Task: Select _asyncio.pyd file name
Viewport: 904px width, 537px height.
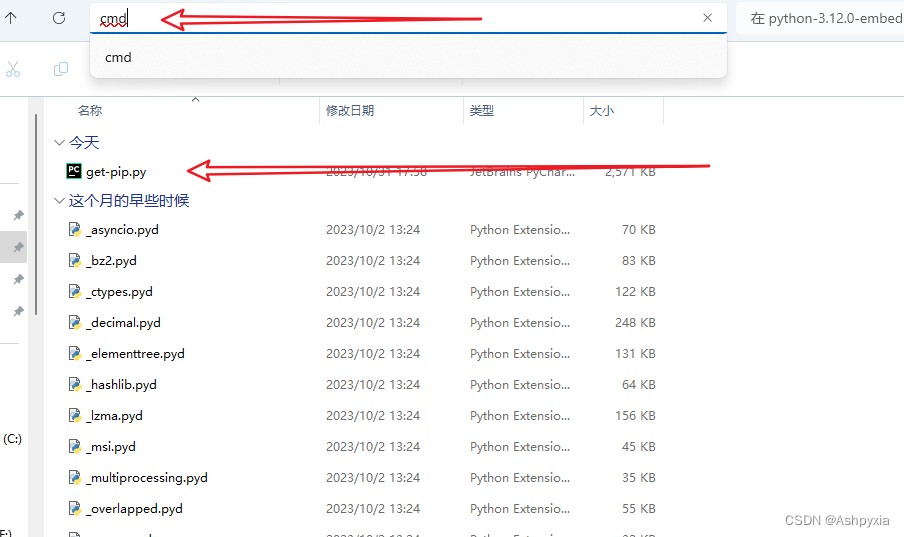Action: [122, 230]
